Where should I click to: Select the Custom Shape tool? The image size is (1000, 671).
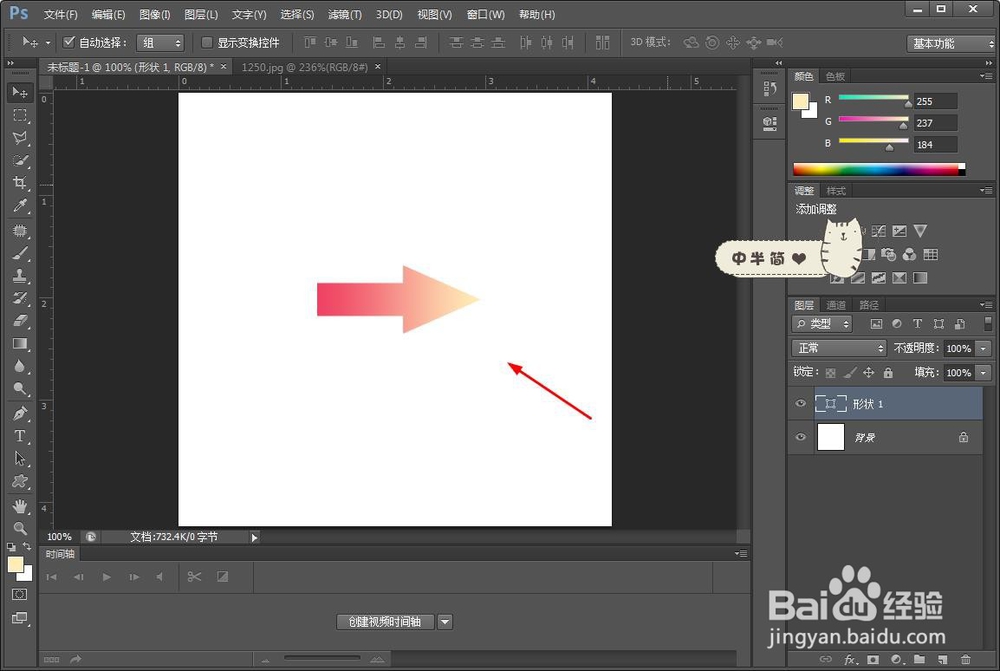coord(20,481)
